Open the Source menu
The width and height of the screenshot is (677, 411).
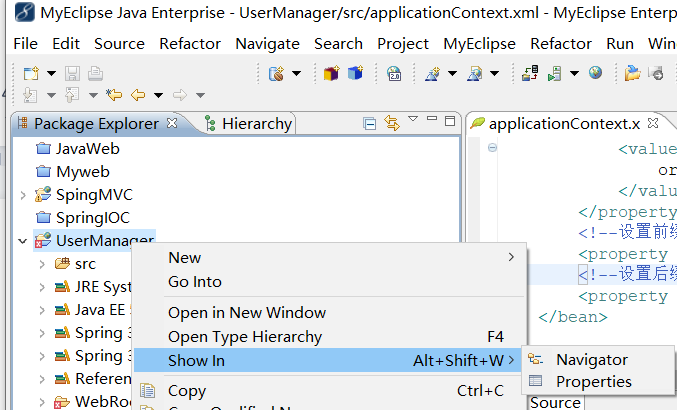coord(120,44)
